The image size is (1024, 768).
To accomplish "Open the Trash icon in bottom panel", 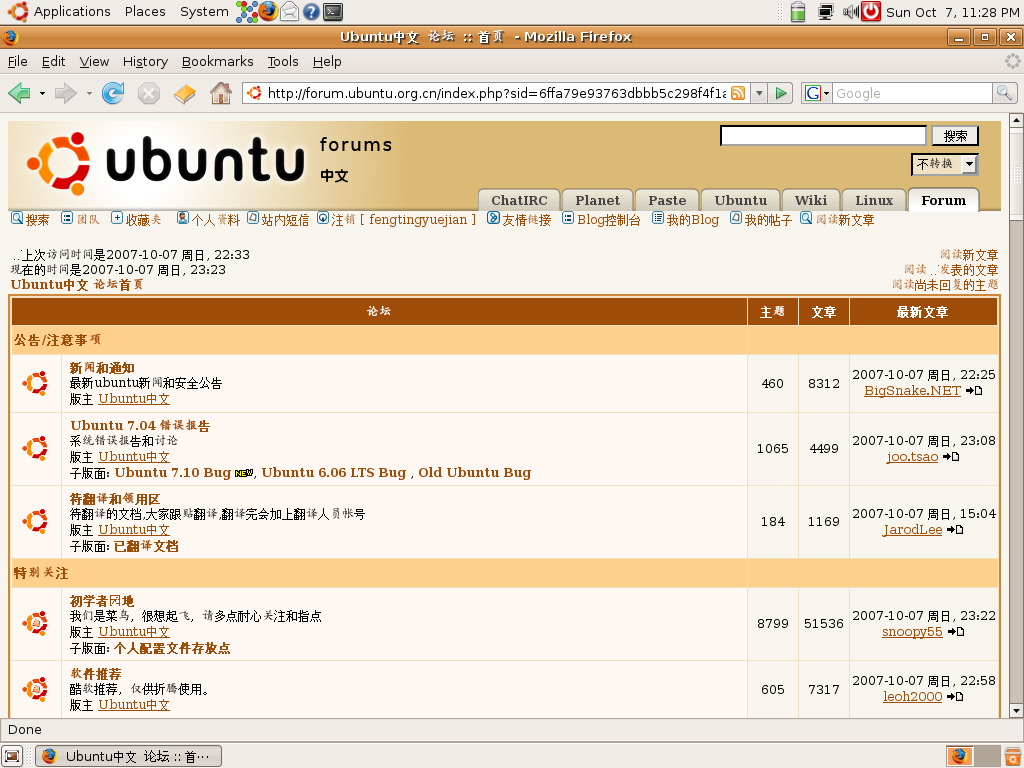I will (1012, 756).
